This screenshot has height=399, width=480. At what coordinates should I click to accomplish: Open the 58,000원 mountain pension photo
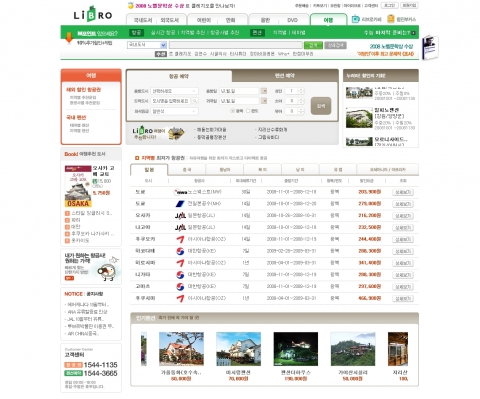tap(353, 349)
